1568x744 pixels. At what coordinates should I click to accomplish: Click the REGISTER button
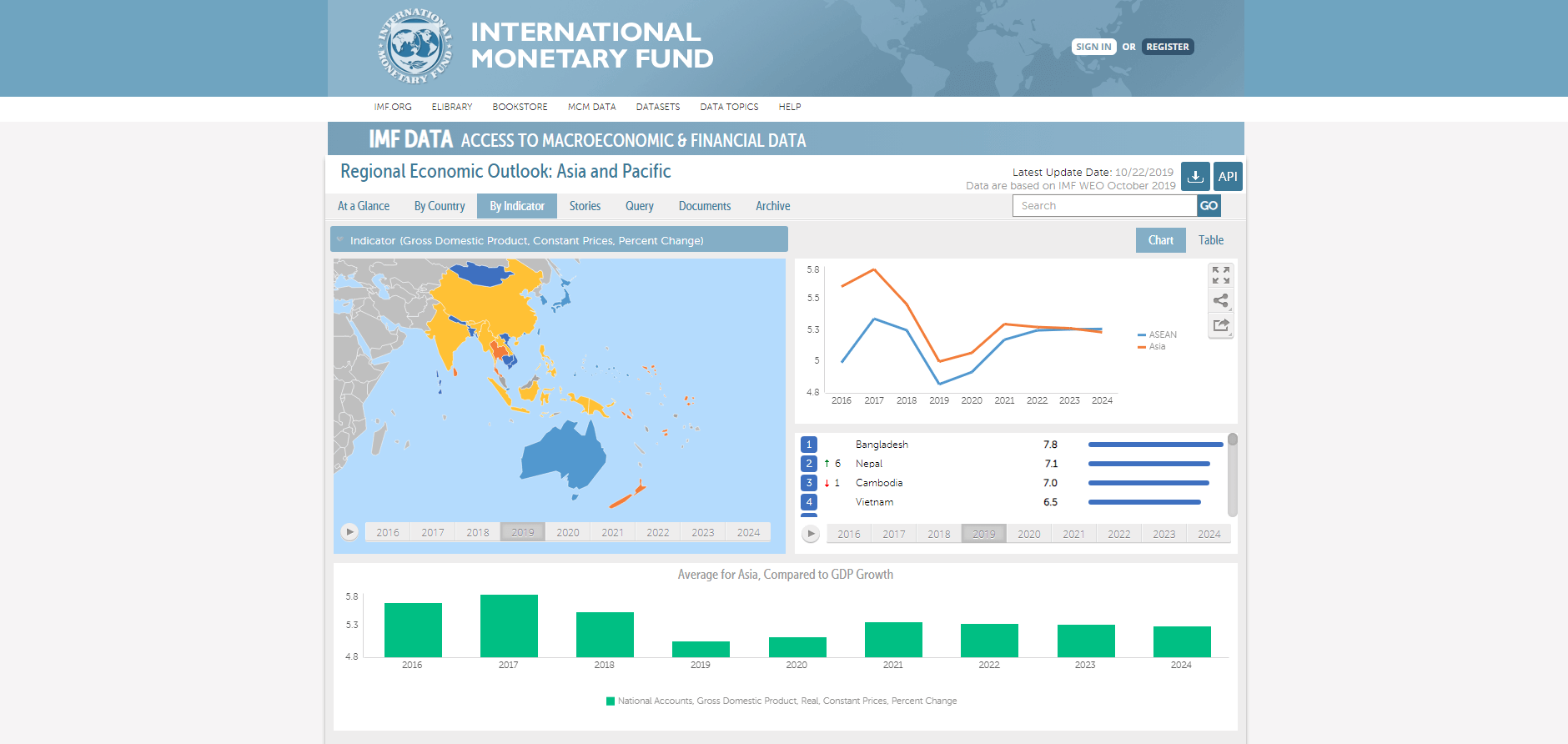point(1168,47)
